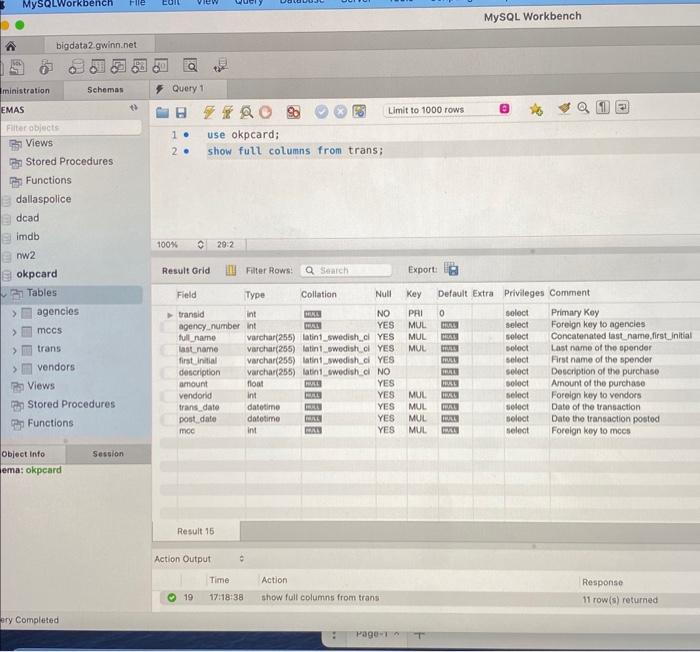The height and width of the screenshot is (652, 700).
Task: Create a new schema icon
Action: [76, 67]
